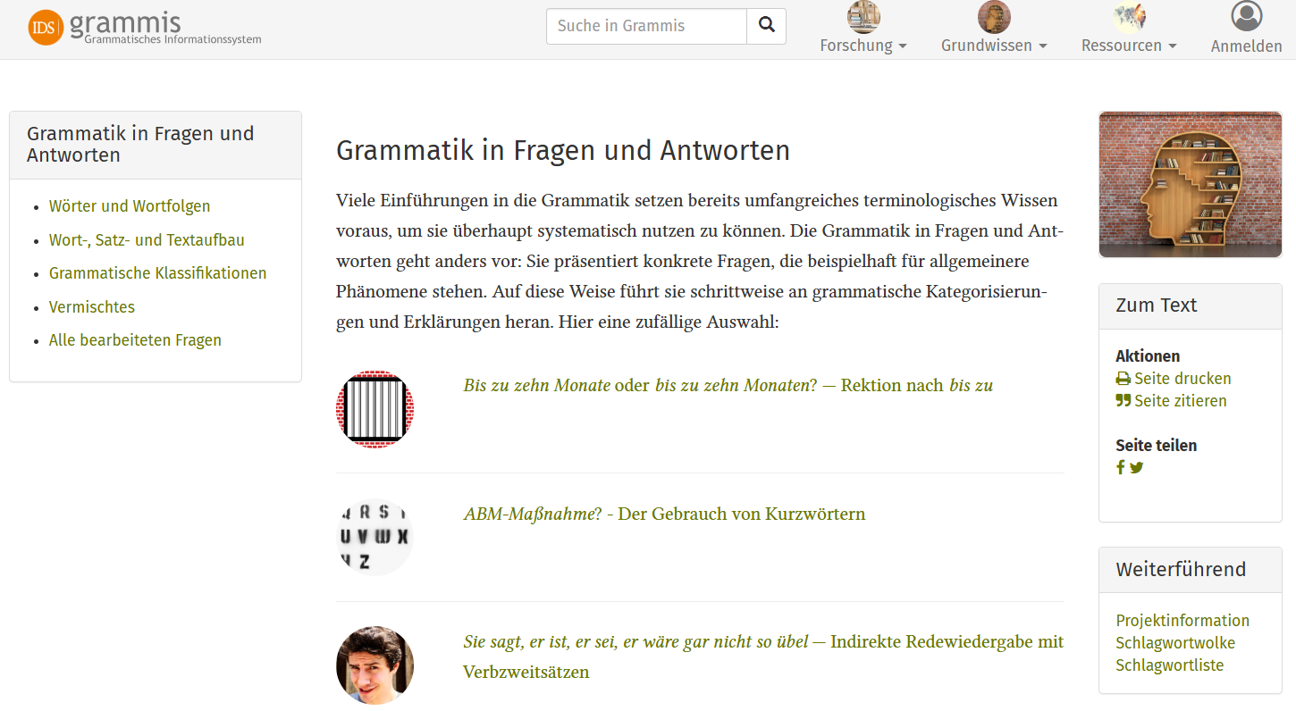Share the page on Twitter
1296x711 pixels.
tap(1136, 466)
